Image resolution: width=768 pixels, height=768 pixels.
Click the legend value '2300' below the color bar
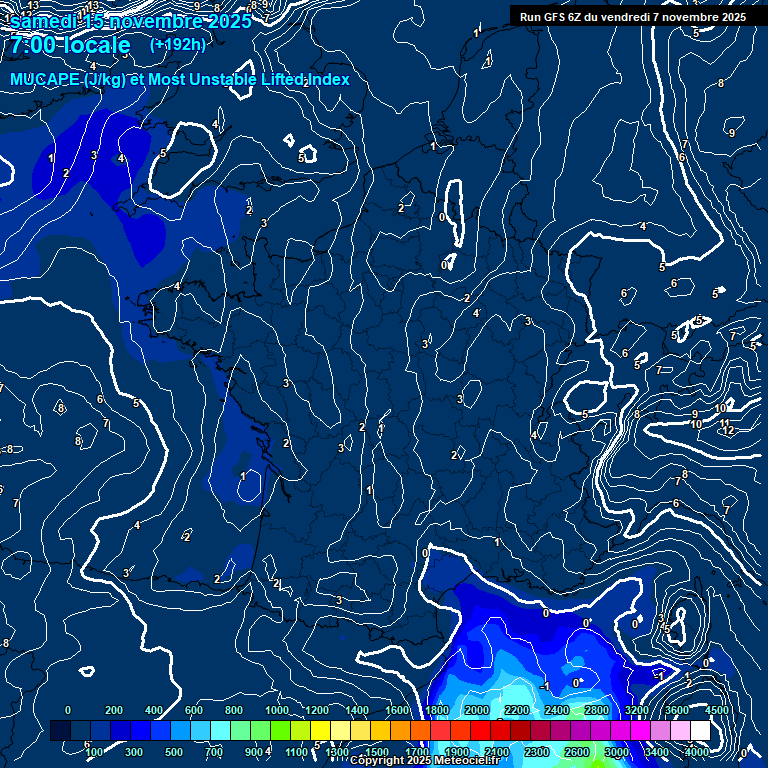click(536, 752)
